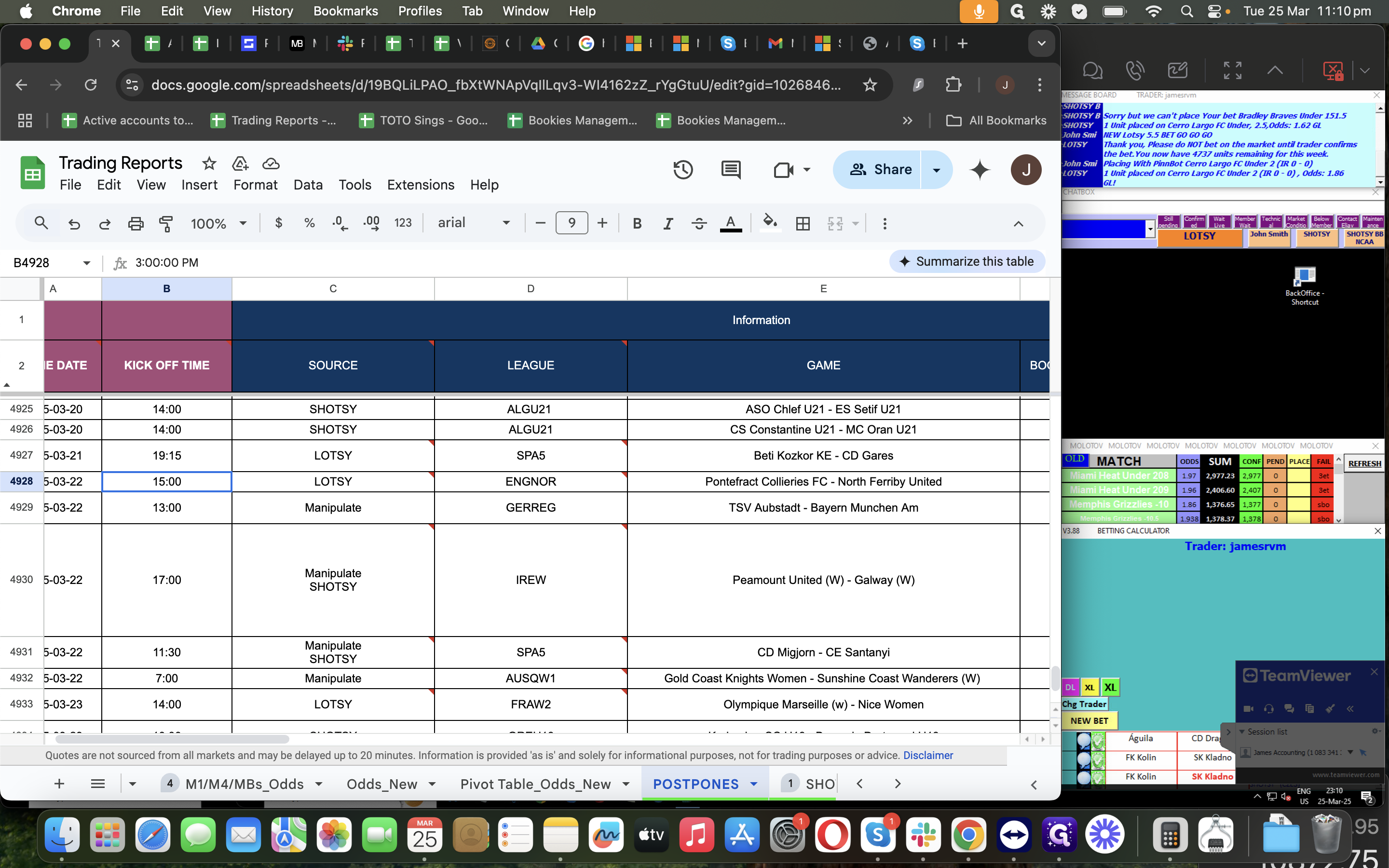1389x868 pixels.
Task: Click the redo arrow in Sheets toolbar
Action: tap(105, 223)
